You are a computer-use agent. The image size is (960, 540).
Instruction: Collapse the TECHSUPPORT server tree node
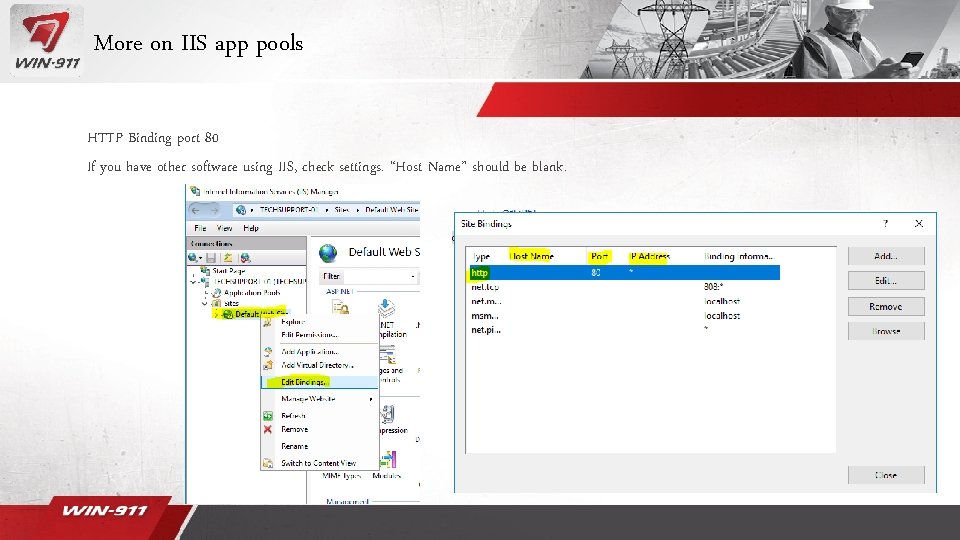193,282
